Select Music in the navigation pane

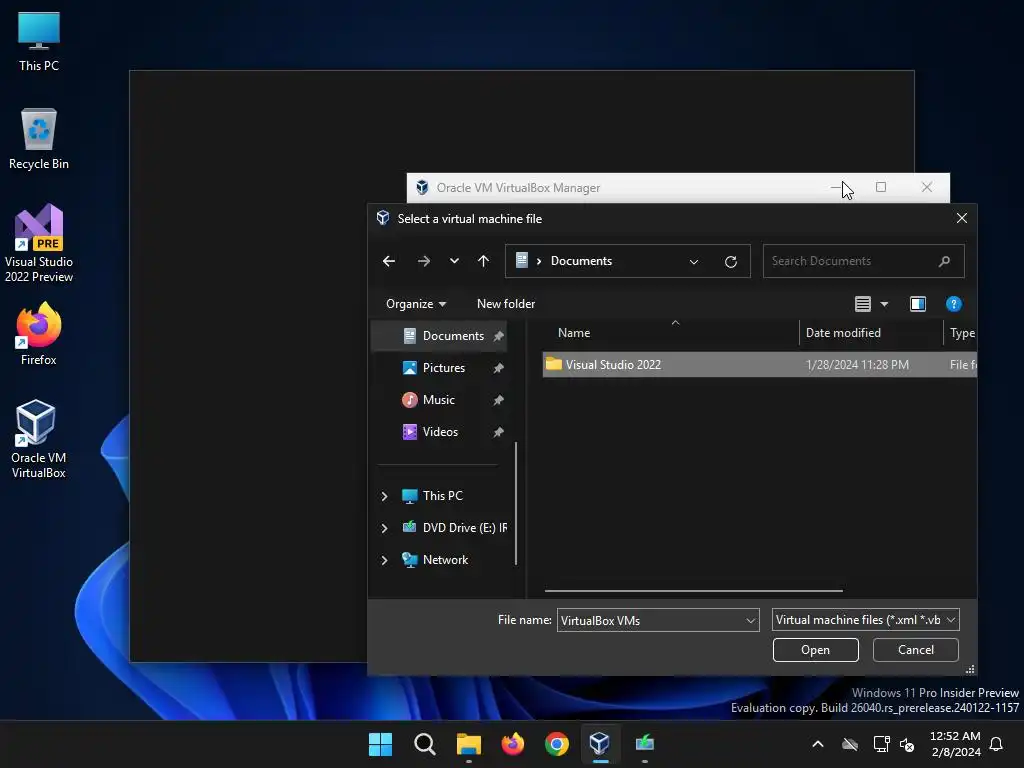pyautogui.click(x=438, y=400)
